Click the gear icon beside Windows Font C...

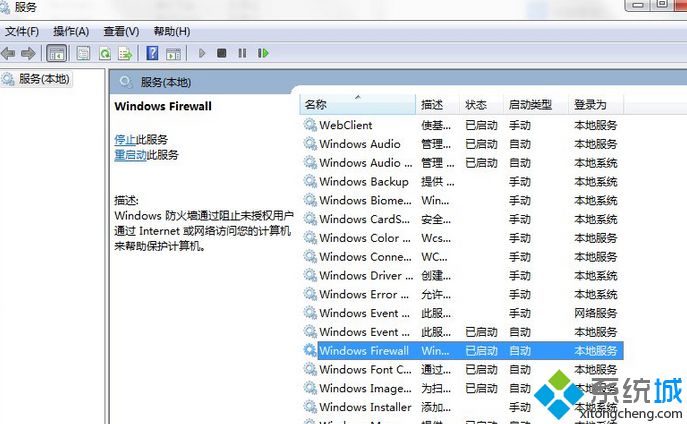click(x=310, y=369)
